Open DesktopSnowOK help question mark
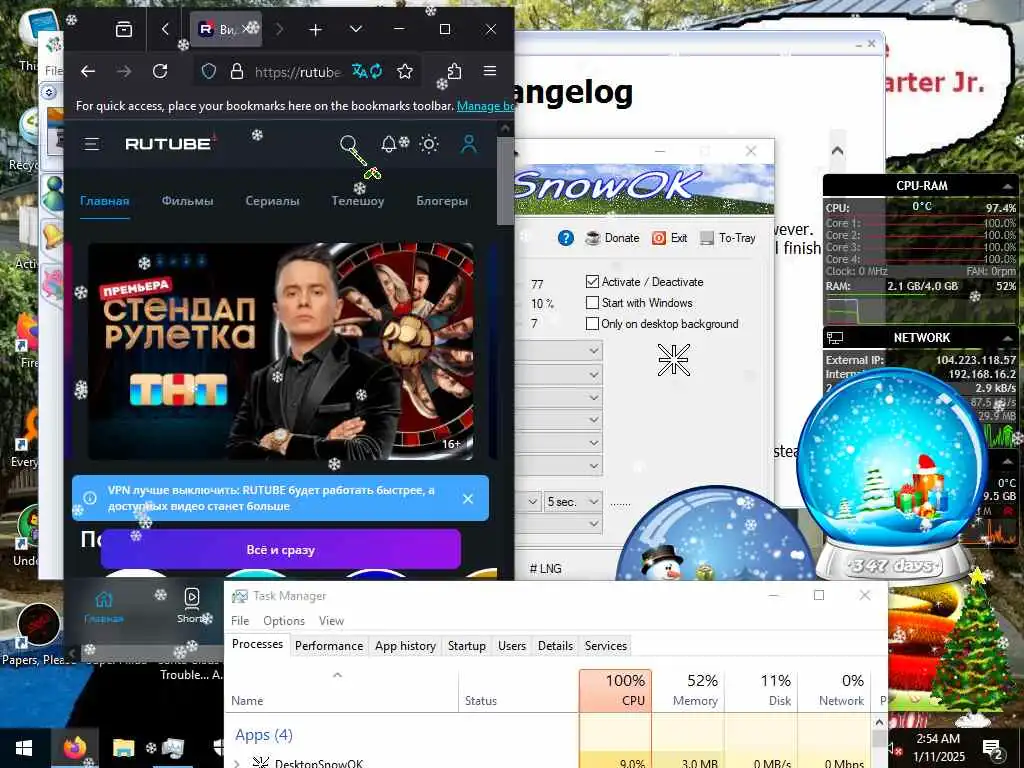Viewport: 1024px width, 768px height. click(x=566, y=238)
